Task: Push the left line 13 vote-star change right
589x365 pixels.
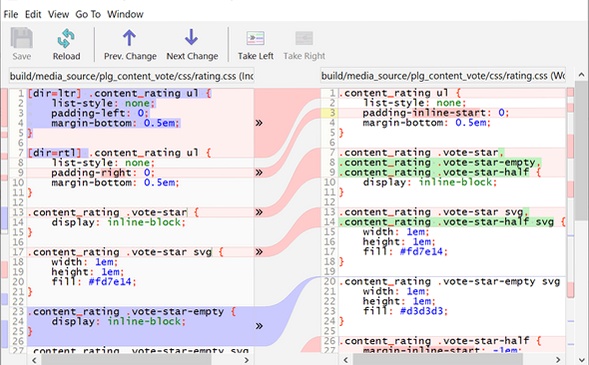Action: click(259, 212)
